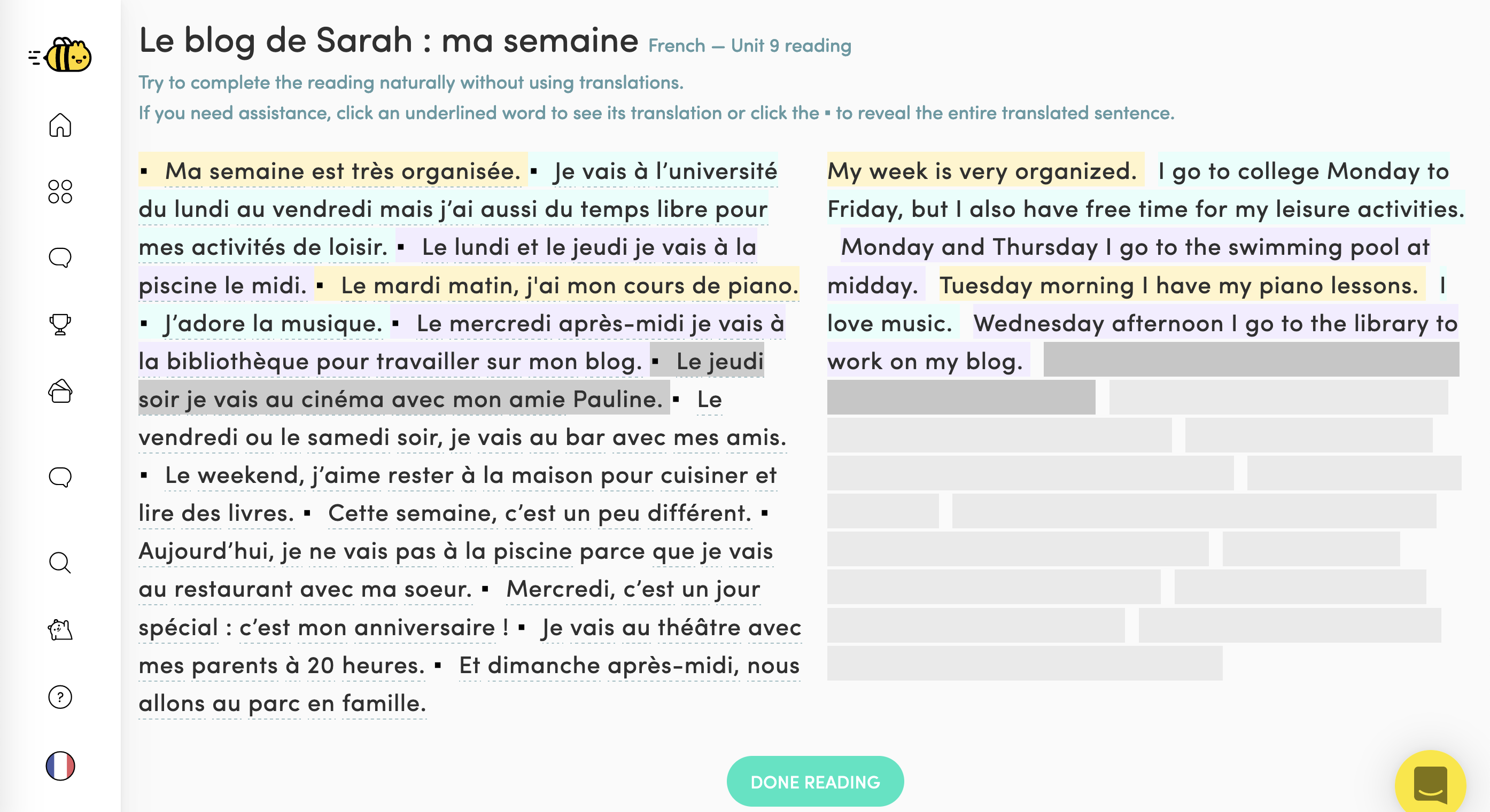Open the trophy leaderboard icon
Image resolution: width=1490 pixels, height=812 pixels.
tap(60, 324)
